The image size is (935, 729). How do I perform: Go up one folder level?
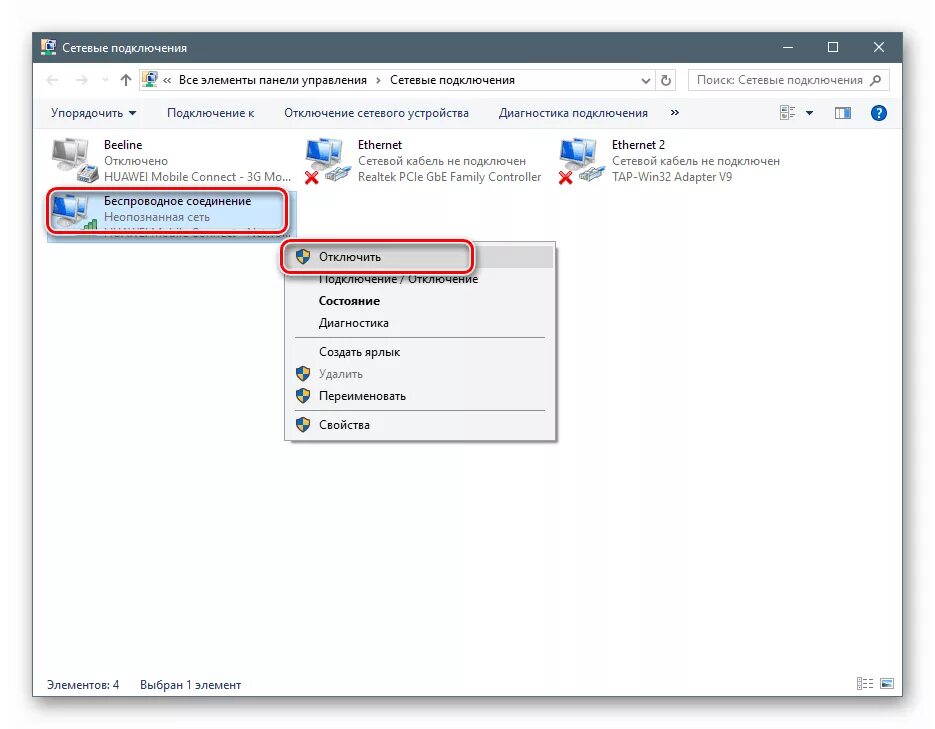(x=125, y=80)
